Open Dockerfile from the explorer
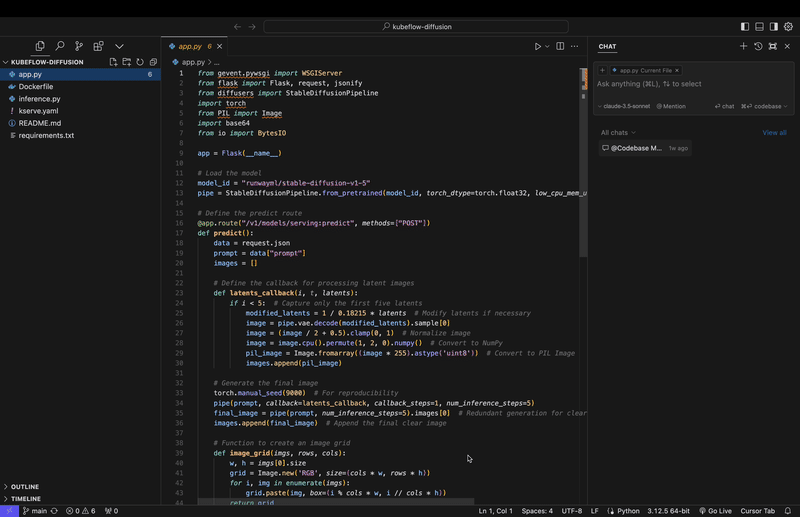This screenshot has height=517, width=800. [x=80, y=87]
